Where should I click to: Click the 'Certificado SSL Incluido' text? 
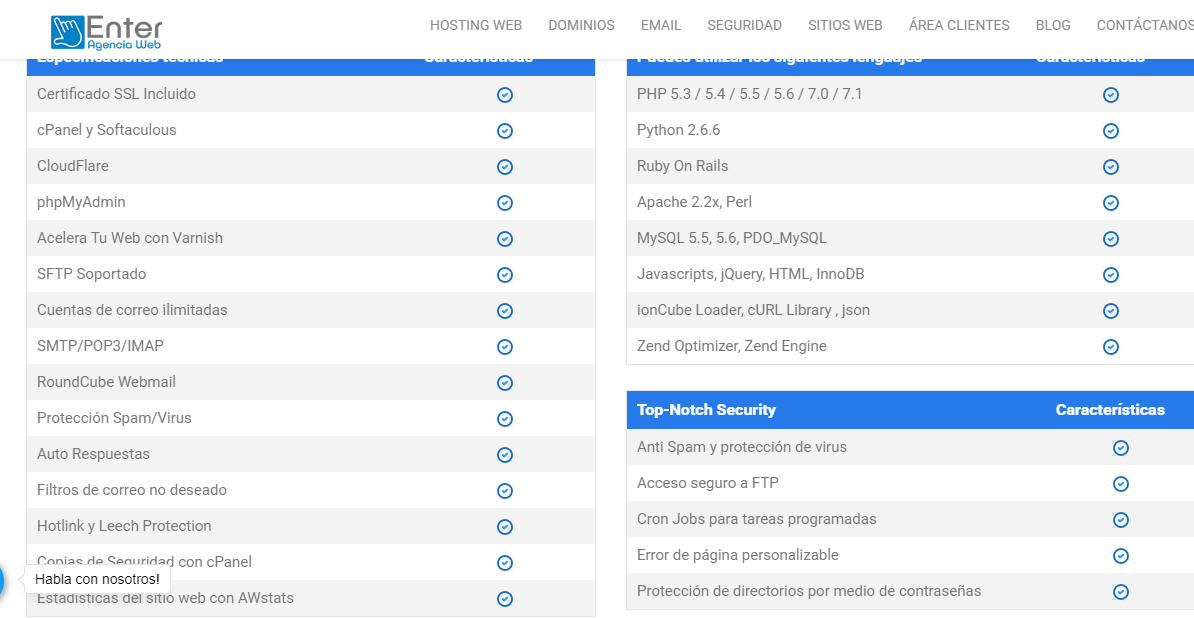[x=117, y=94]
